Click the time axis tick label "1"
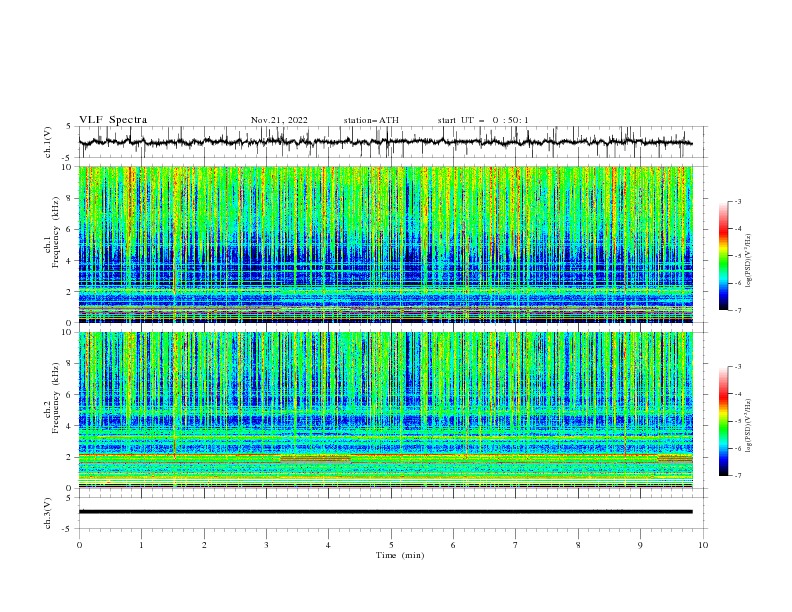The height and width of the screenshot is (612, 792). pyautogui.click(x=141, y=545)
